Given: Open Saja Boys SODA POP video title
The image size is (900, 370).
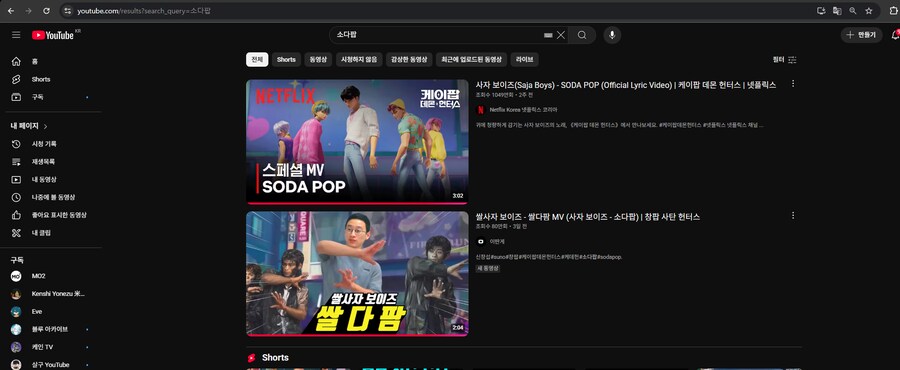Looking at the screenshot, I should 626,85.
